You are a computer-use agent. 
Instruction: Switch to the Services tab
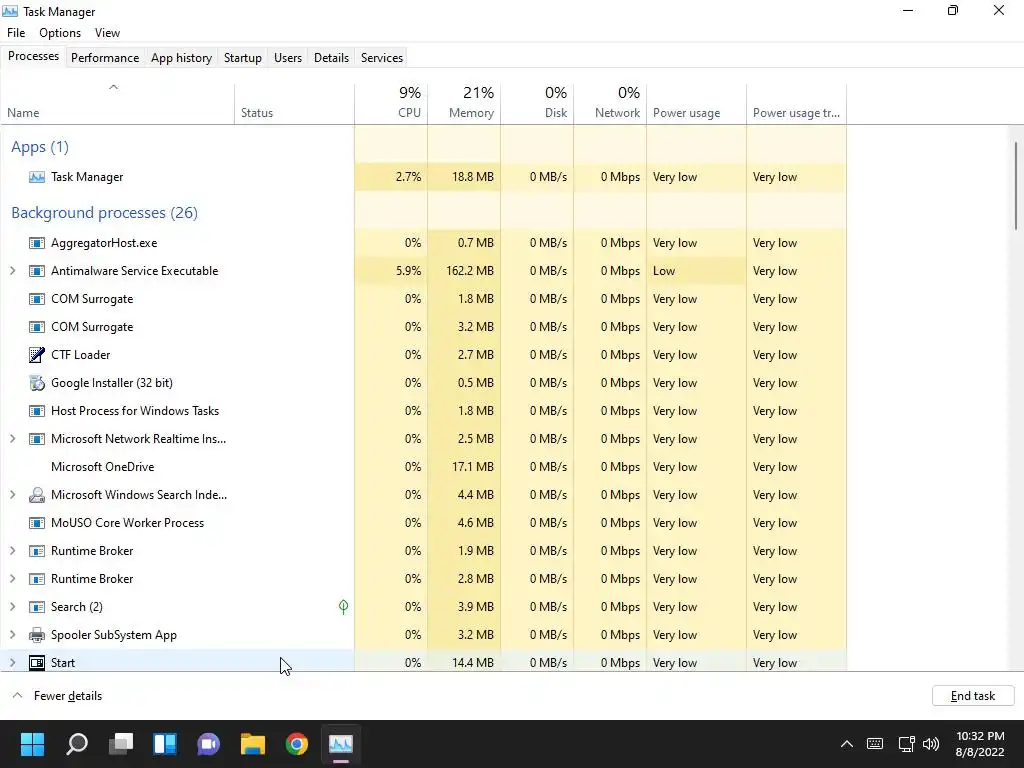tap(382, 57)
